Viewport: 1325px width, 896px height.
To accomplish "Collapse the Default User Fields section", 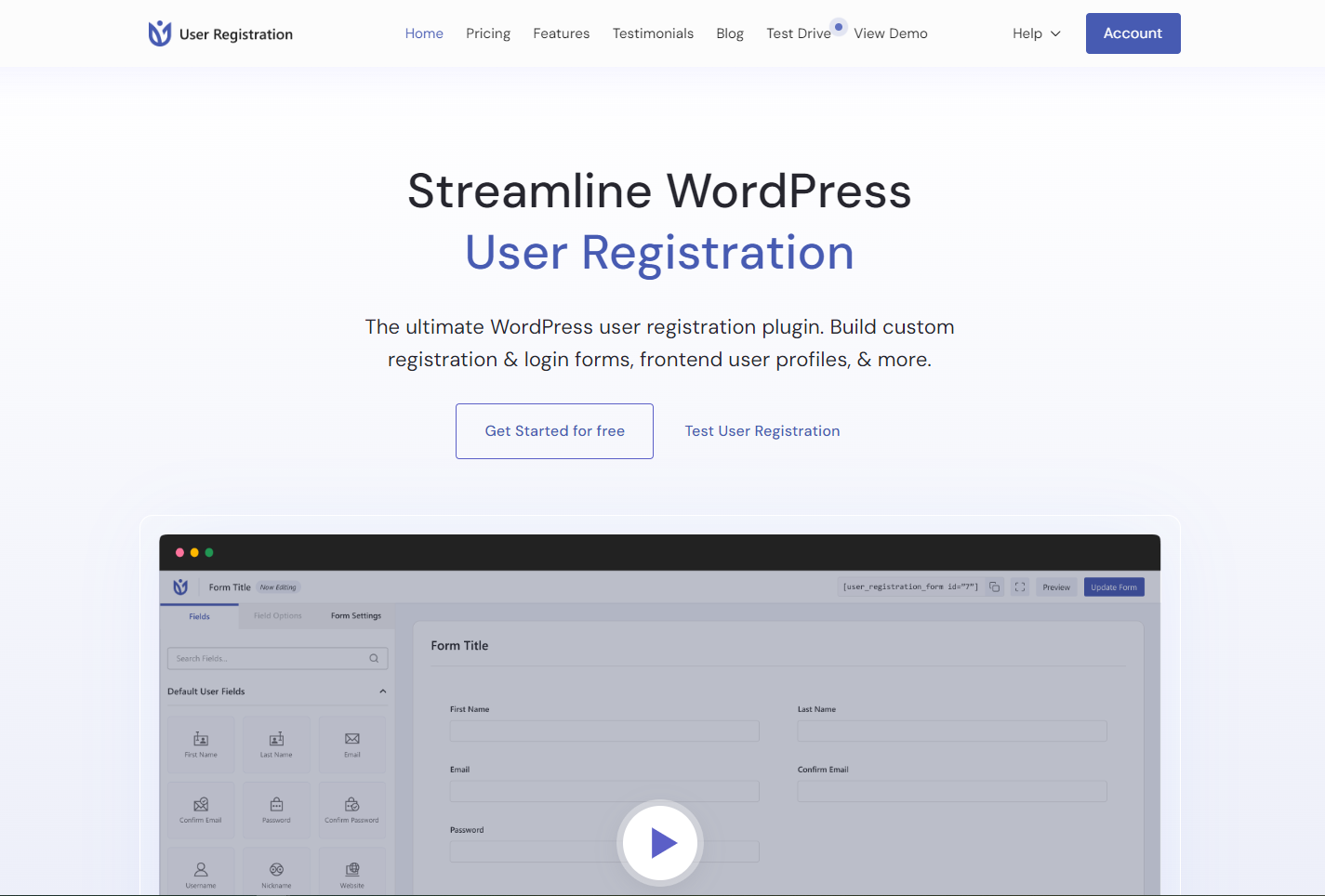I will click(383, 692).
